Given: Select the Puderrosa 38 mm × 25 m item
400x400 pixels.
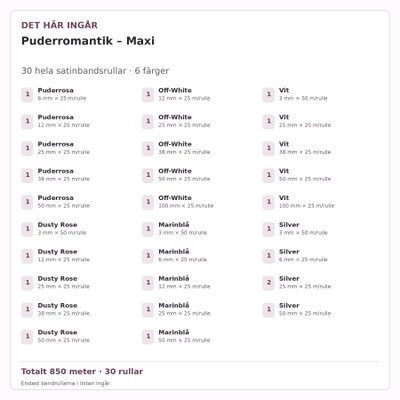Looking at the screenshot, I should (78, 175).
